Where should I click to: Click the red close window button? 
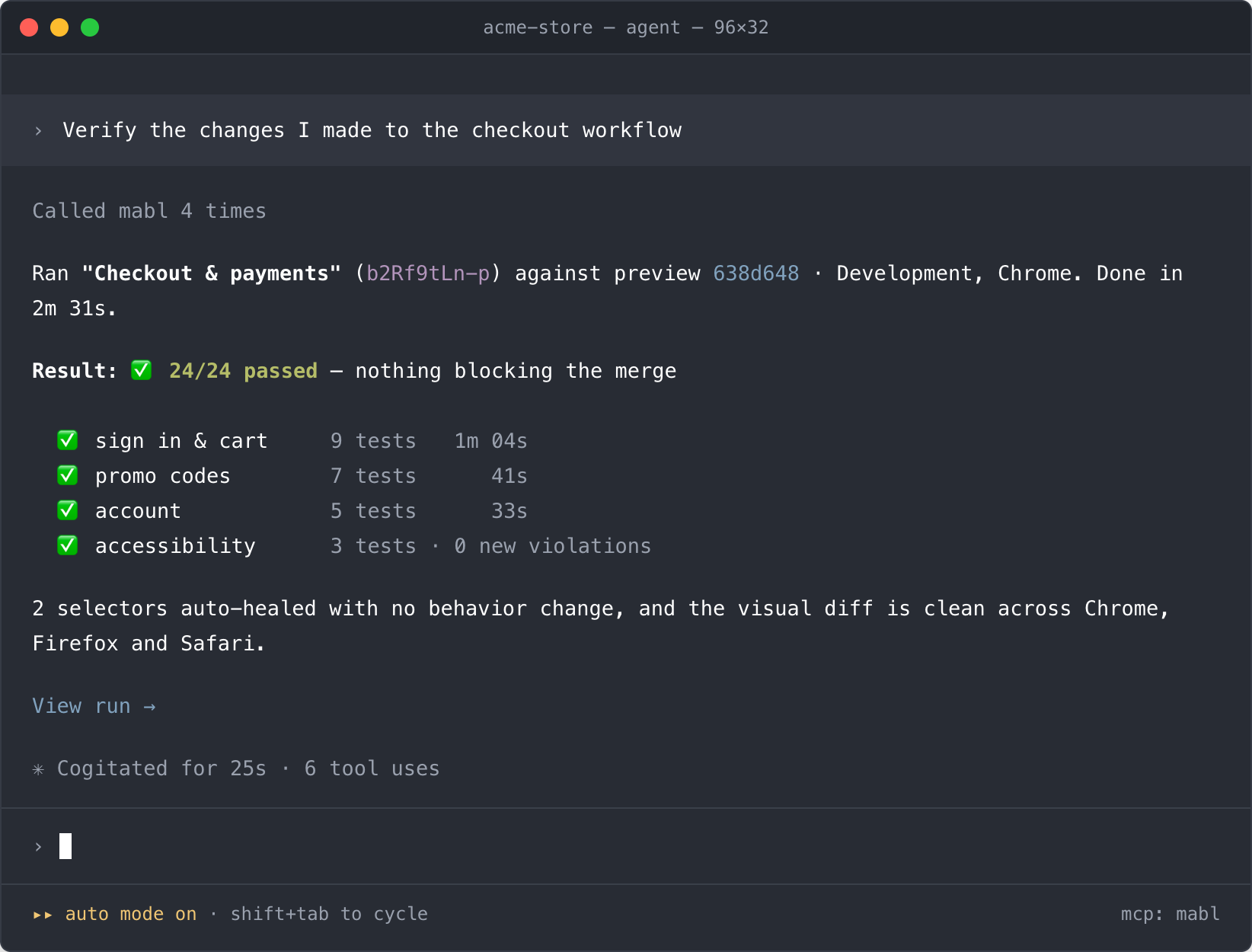29,27
